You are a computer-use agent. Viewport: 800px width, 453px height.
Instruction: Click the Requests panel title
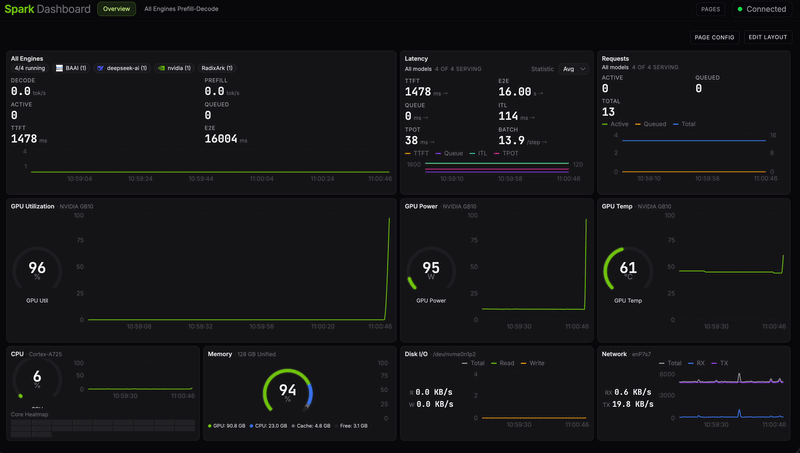(x=615, y=59)
